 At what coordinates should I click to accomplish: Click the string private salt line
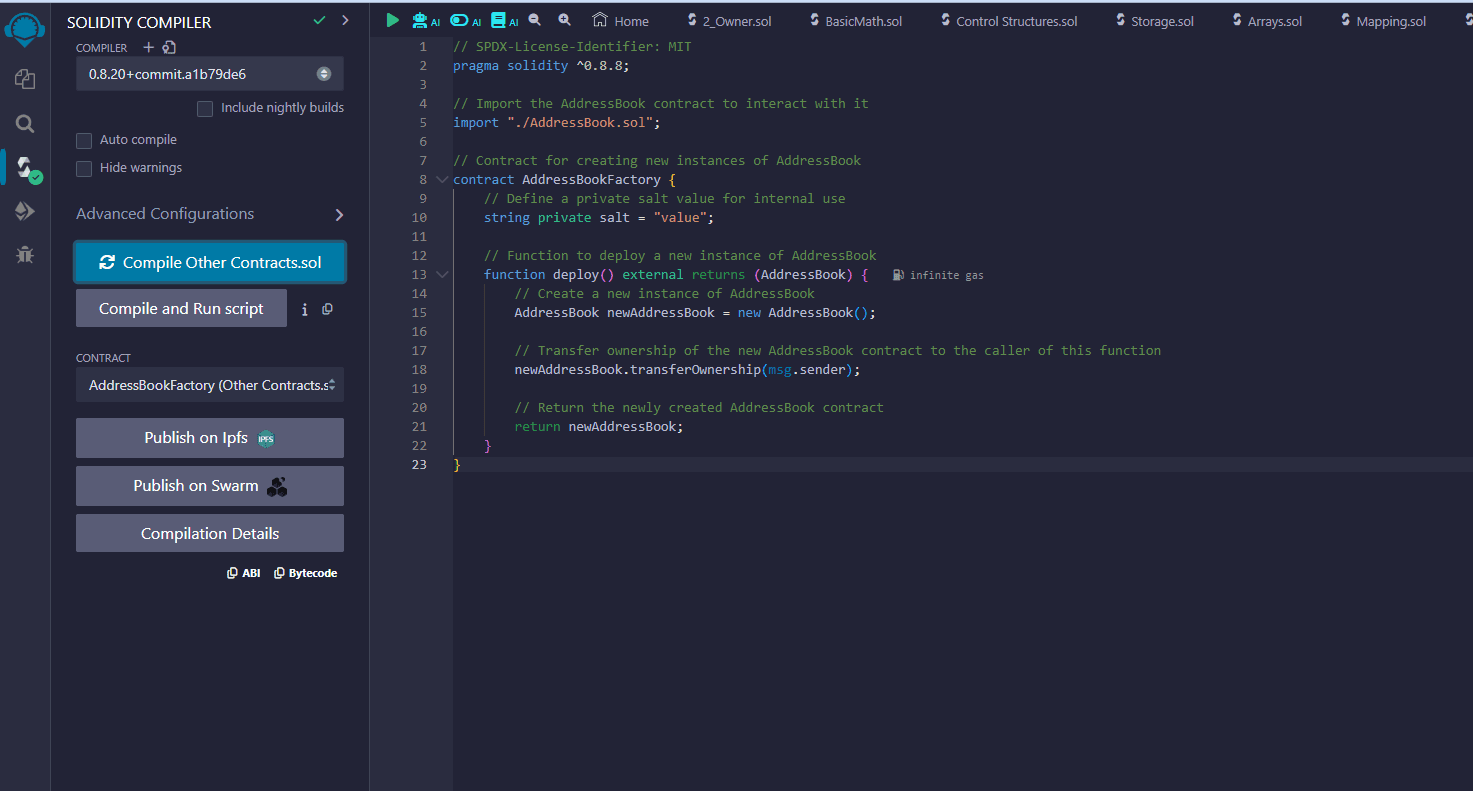599,218
